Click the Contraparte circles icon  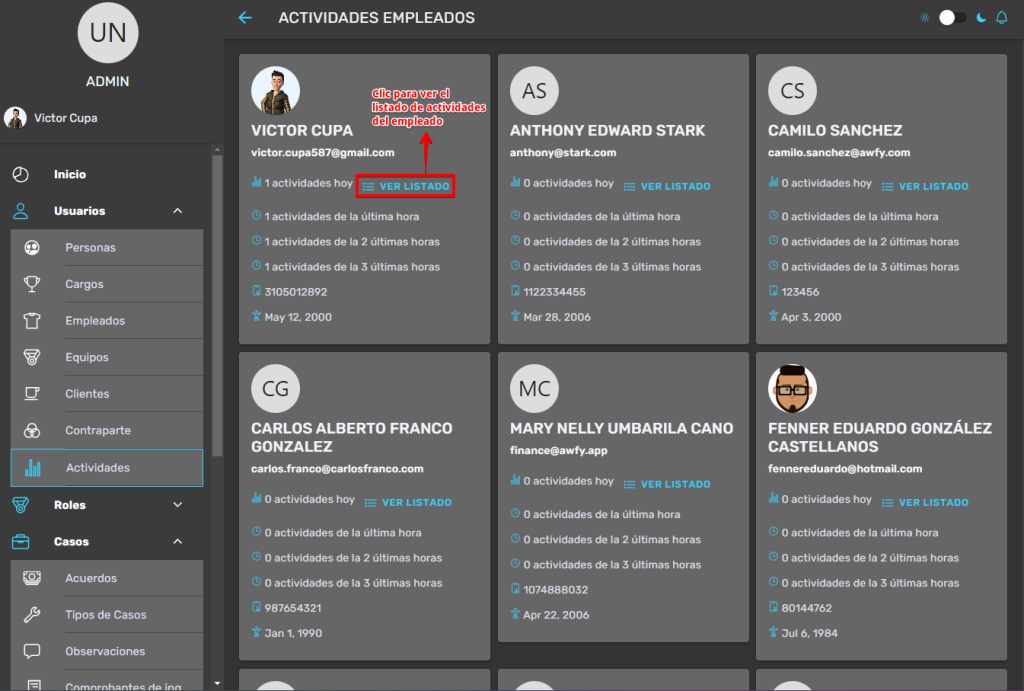32,430
